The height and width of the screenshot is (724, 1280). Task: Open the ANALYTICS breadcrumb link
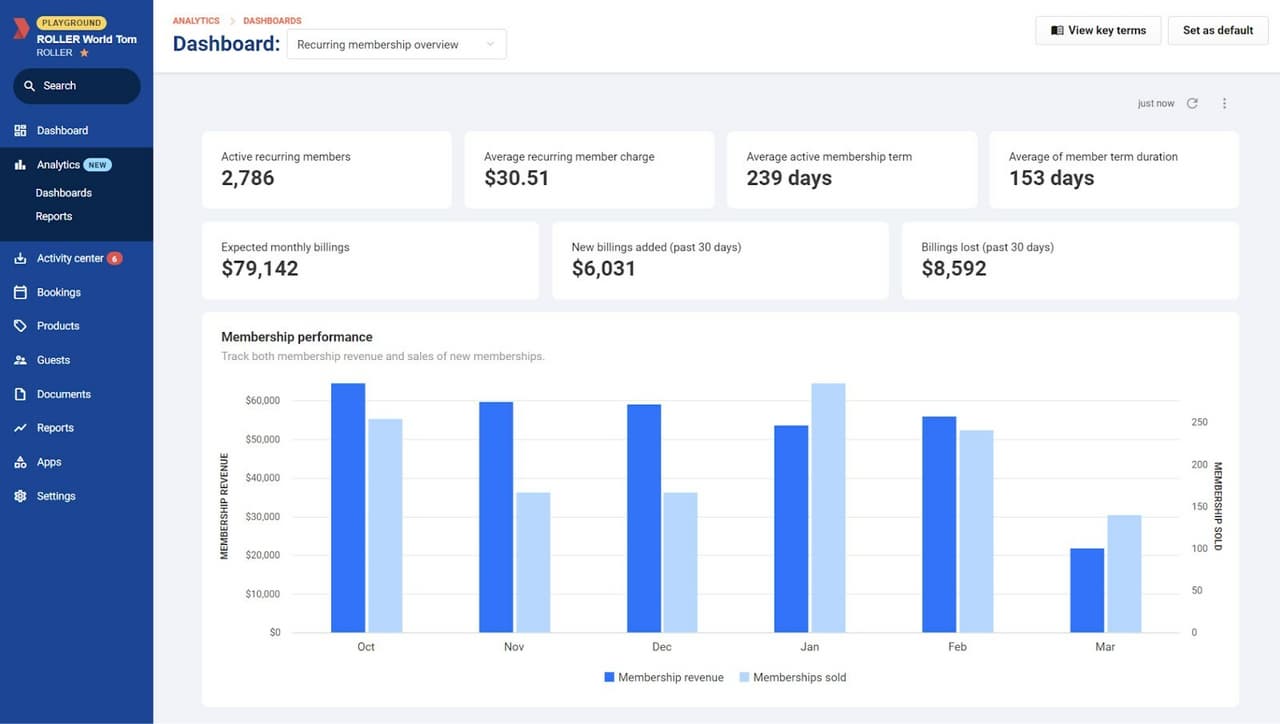click(x=196, y=20)
